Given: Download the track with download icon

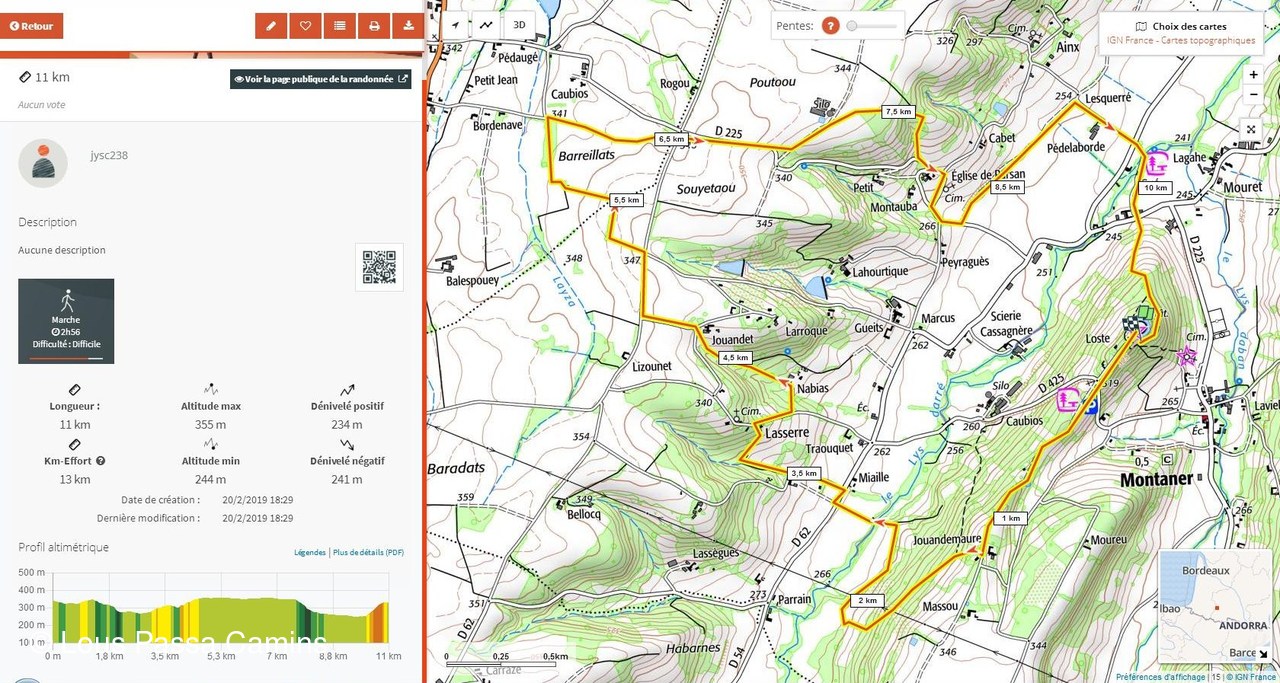Looking at the screenshot, I should coord(408,26).
